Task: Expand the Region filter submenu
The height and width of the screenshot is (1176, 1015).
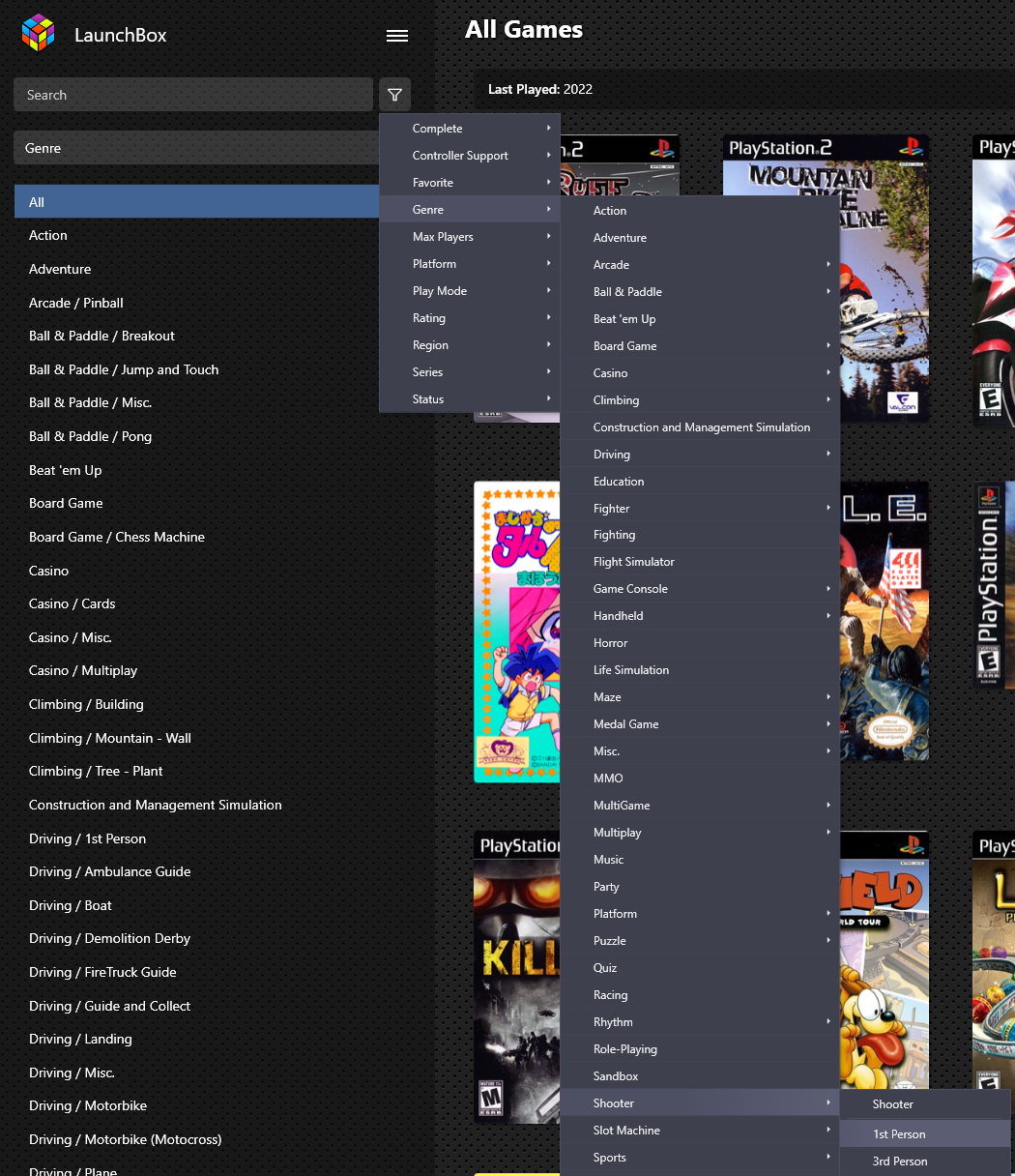Action: click(470, 345)
